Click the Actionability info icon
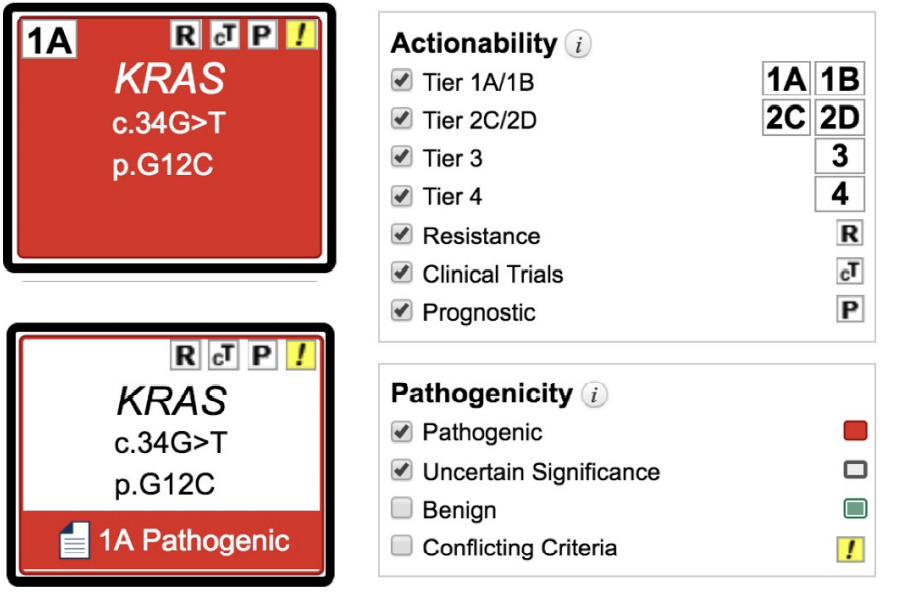The image size is (920, 596). (x=578, y=44)
